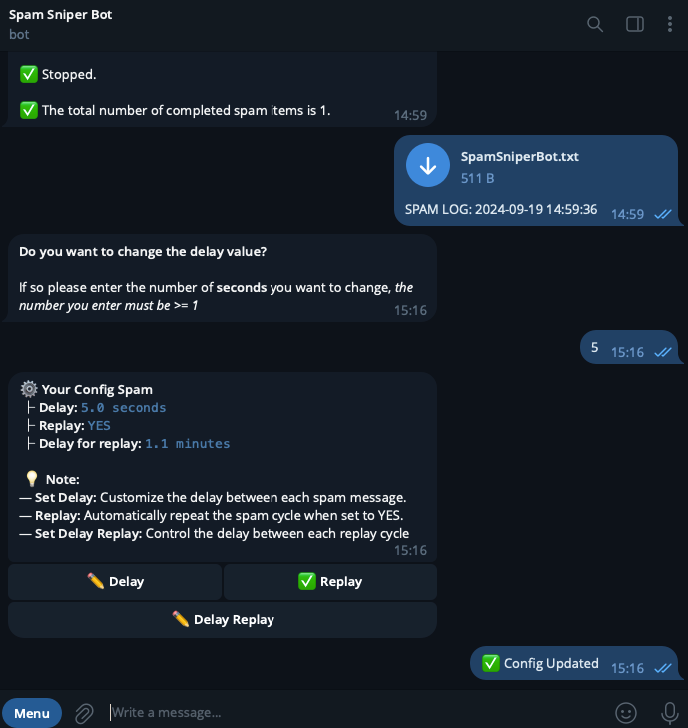Open the bot Menu button

click(x=32, y=713)
